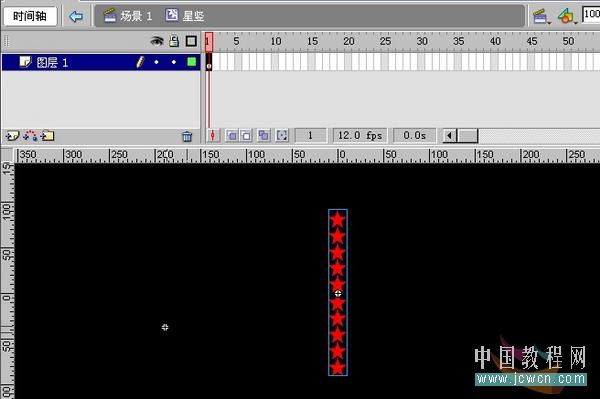Click timeline scroll left arrow
The width and height of the screenshot is (600, 399).
click(450, 135)
